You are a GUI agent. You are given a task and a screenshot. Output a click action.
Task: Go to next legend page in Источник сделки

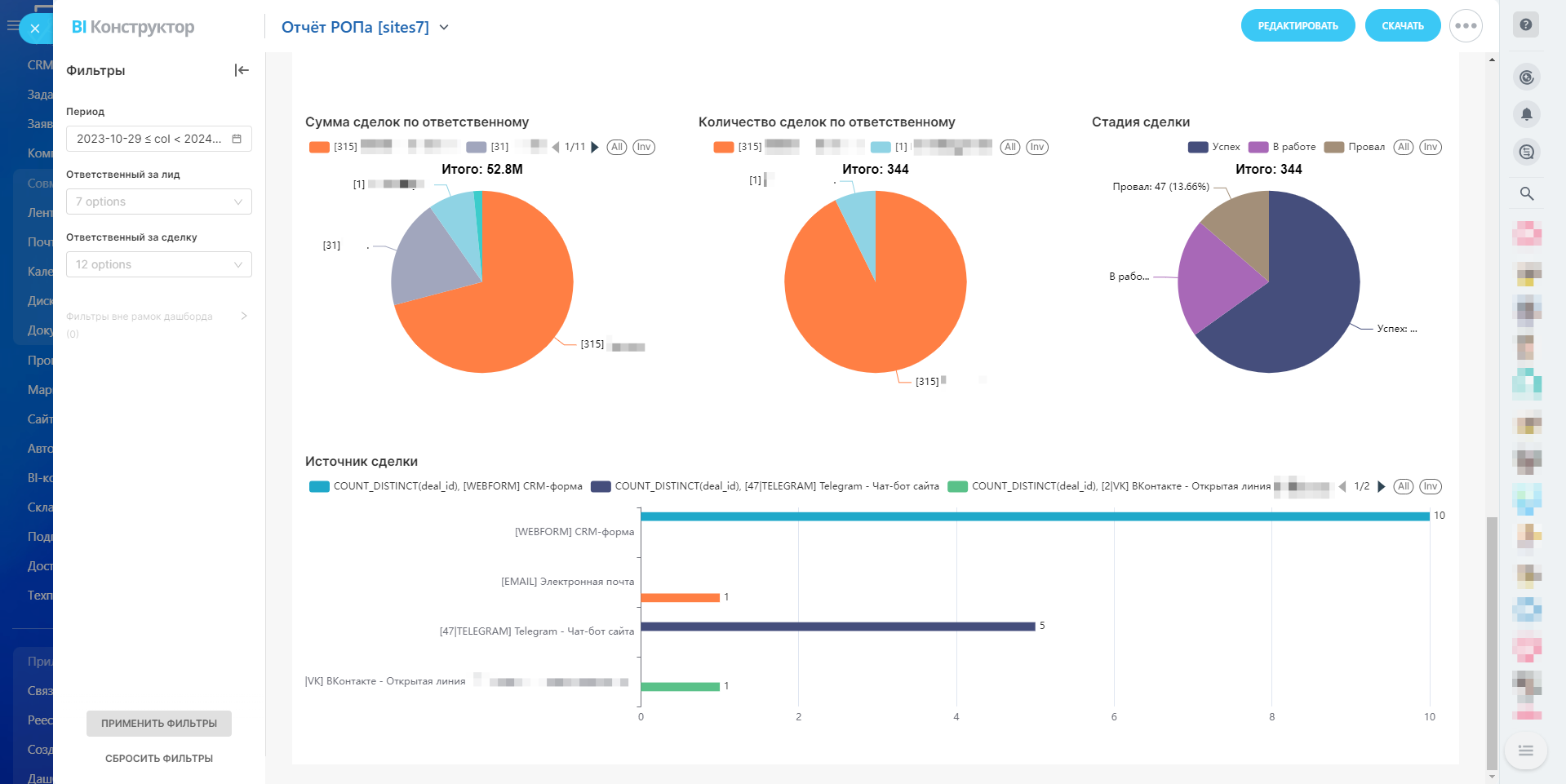pos(1382,486)
